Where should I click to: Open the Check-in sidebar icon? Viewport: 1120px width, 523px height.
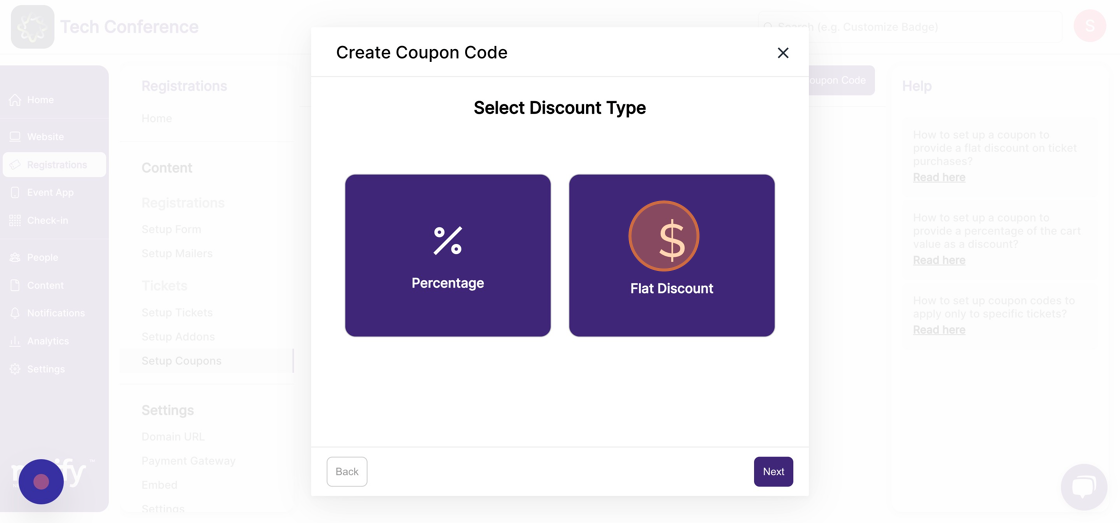(x=15, y=220)
